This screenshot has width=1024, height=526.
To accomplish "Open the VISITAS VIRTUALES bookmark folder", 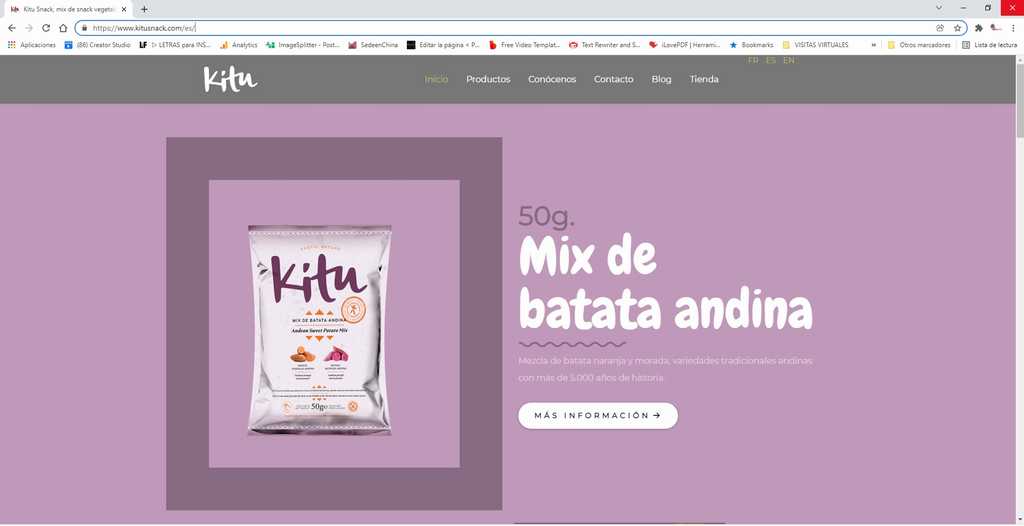I will [815, 45].
